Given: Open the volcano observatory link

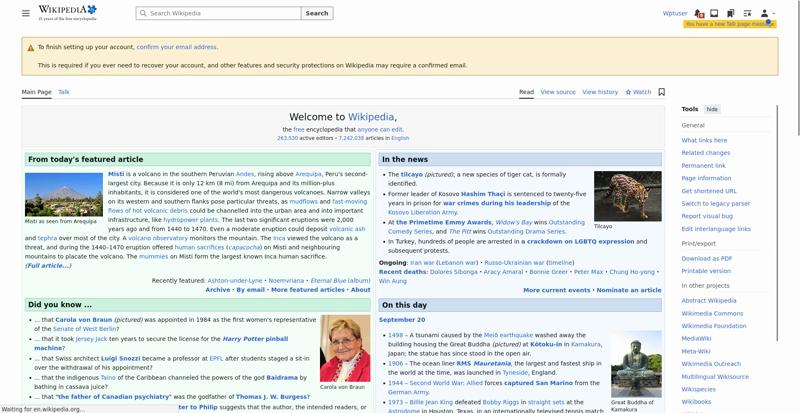Looking at the screenshot, I should [x=158, y=238].
